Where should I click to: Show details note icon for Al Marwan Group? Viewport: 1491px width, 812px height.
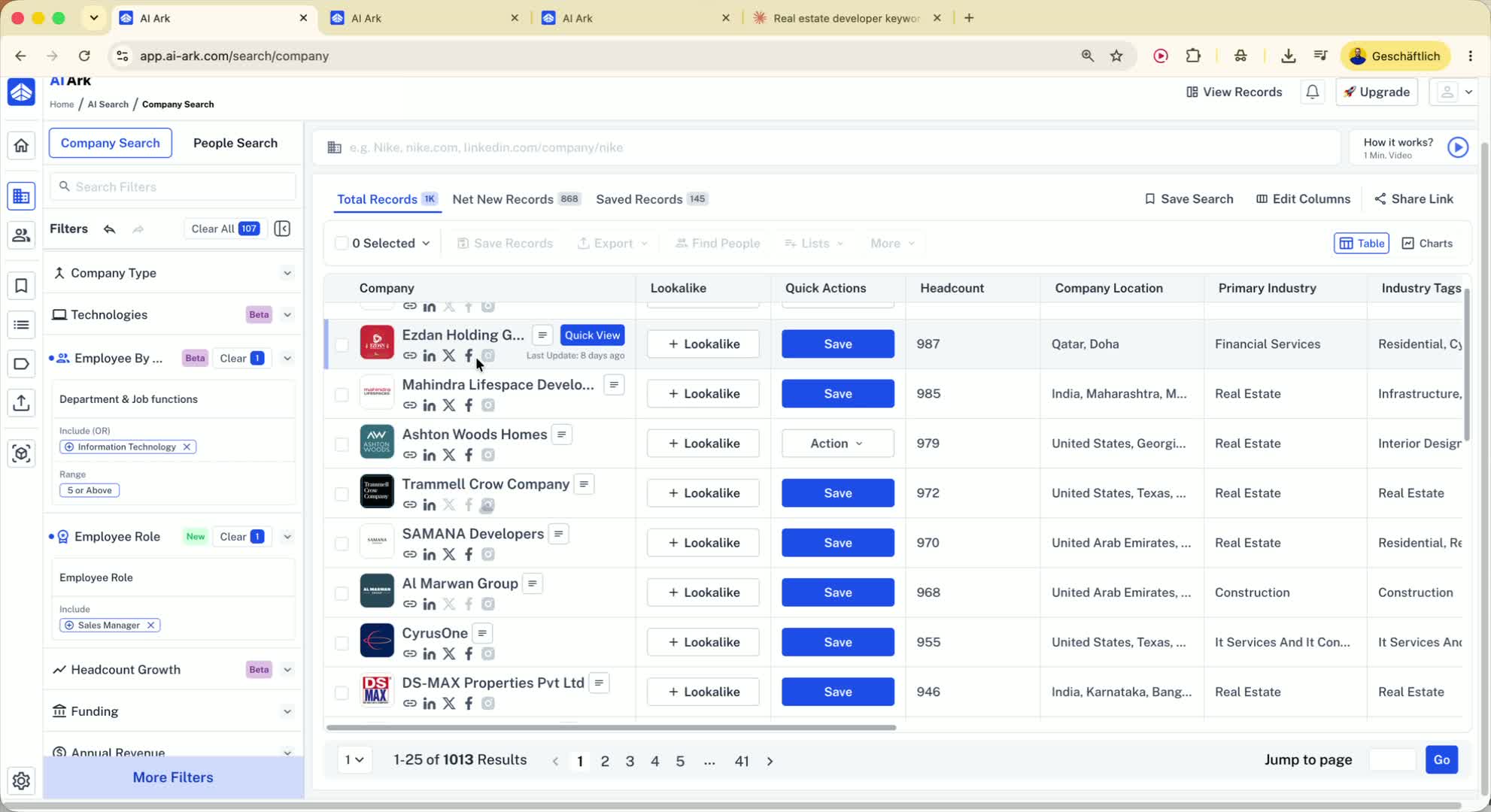click(x=533, y=583)
